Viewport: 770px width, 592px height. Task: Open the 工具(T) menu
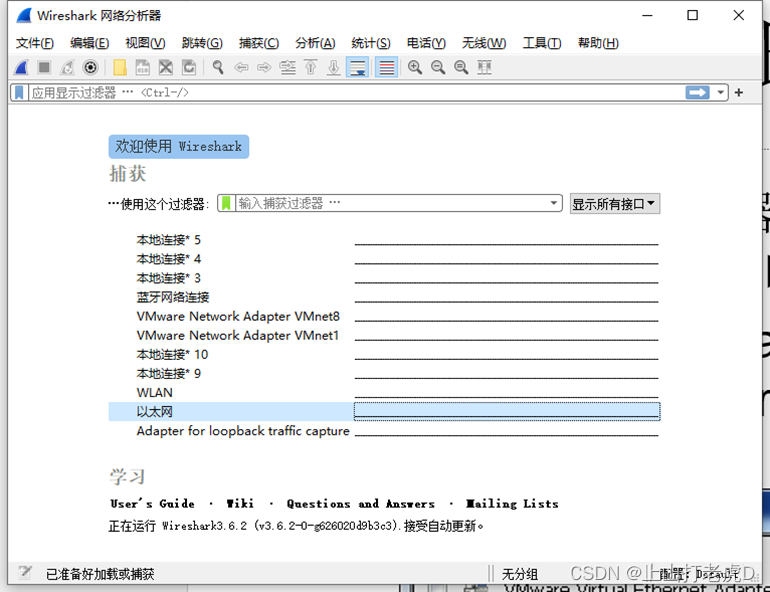pos(542,43)
